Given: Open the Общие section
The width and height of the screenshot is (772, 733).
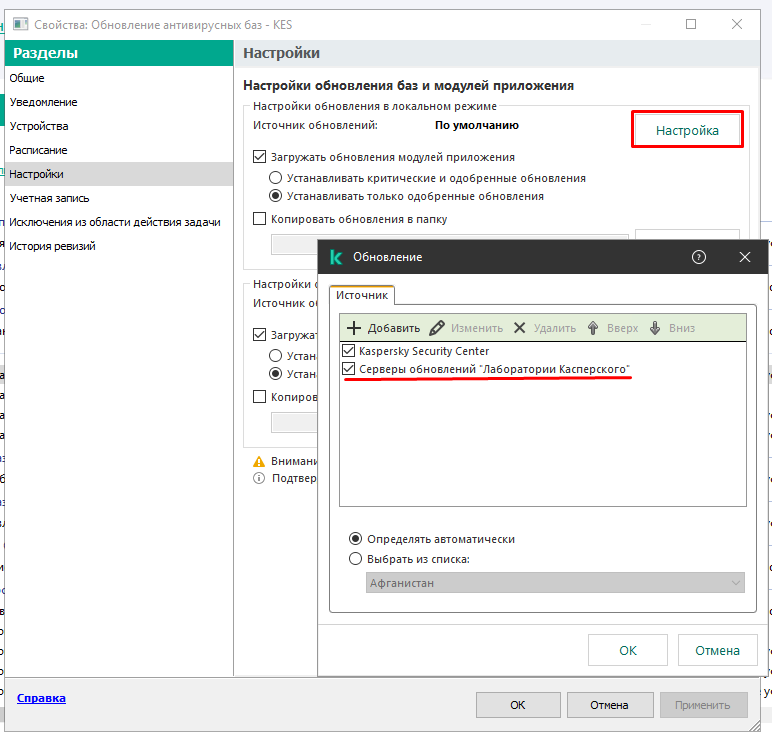Looking at the screenshot, I should pos(119,78).
